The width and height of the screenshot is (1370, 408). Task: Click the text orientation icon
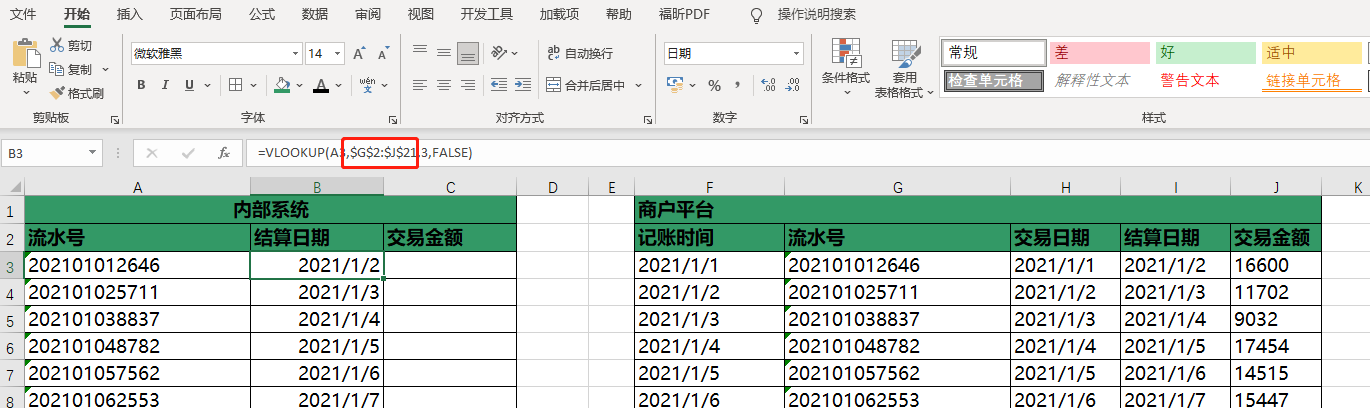[x=500, y=53]
